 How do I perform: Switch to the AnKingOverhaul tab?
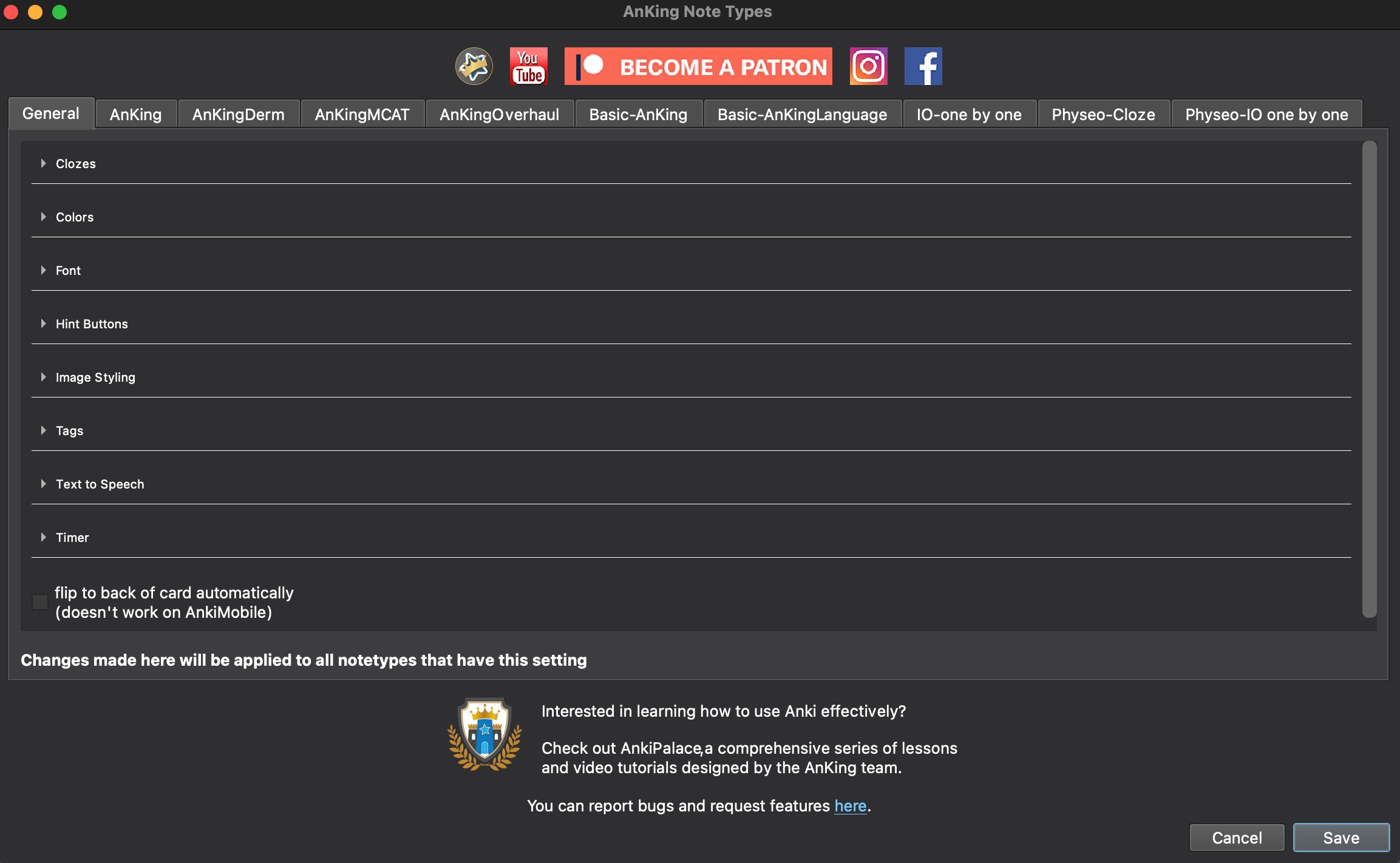point(499,114)
